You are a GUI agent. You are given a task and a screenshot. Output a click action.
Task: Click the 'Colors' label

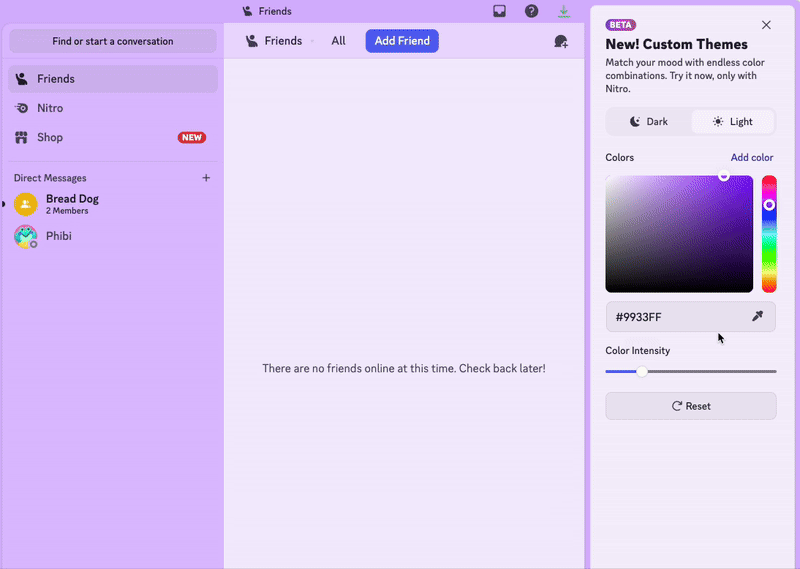click(619, 157)
